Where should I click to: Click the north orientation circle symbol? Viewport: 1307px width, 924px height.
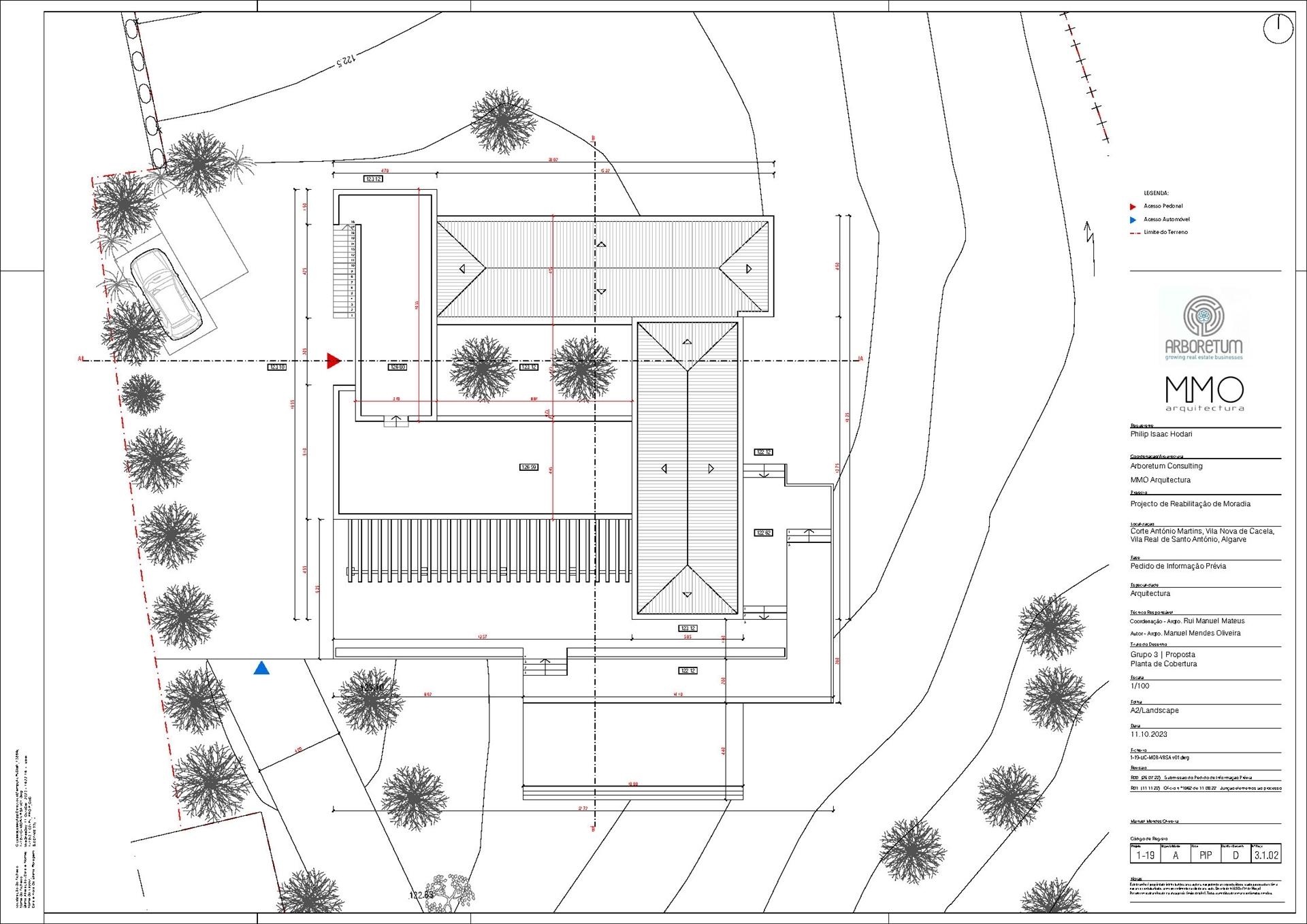pyautogui.click(x=1278, y=30)
